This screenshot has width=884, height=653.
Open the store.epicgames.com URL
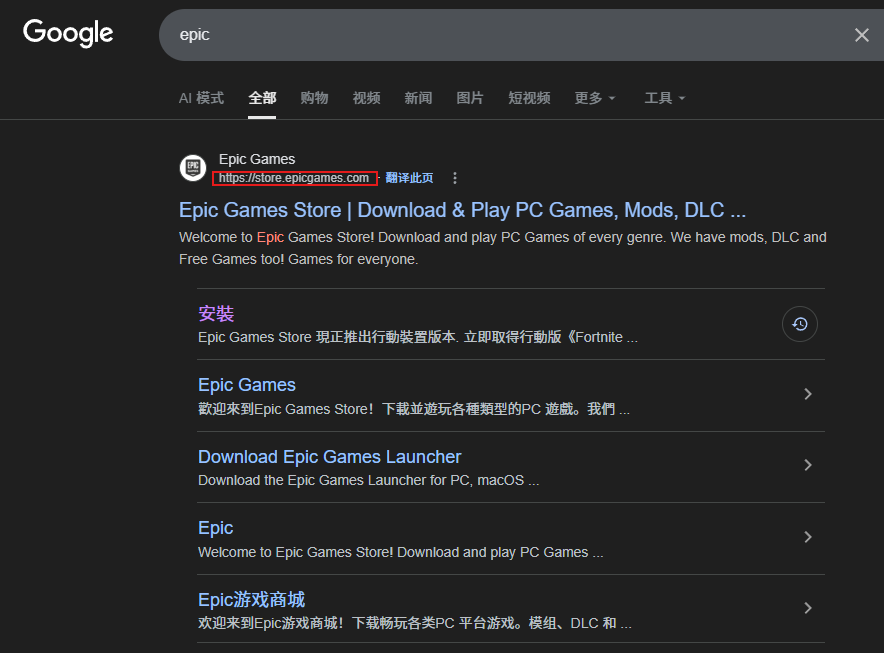(x=294, y=178)
